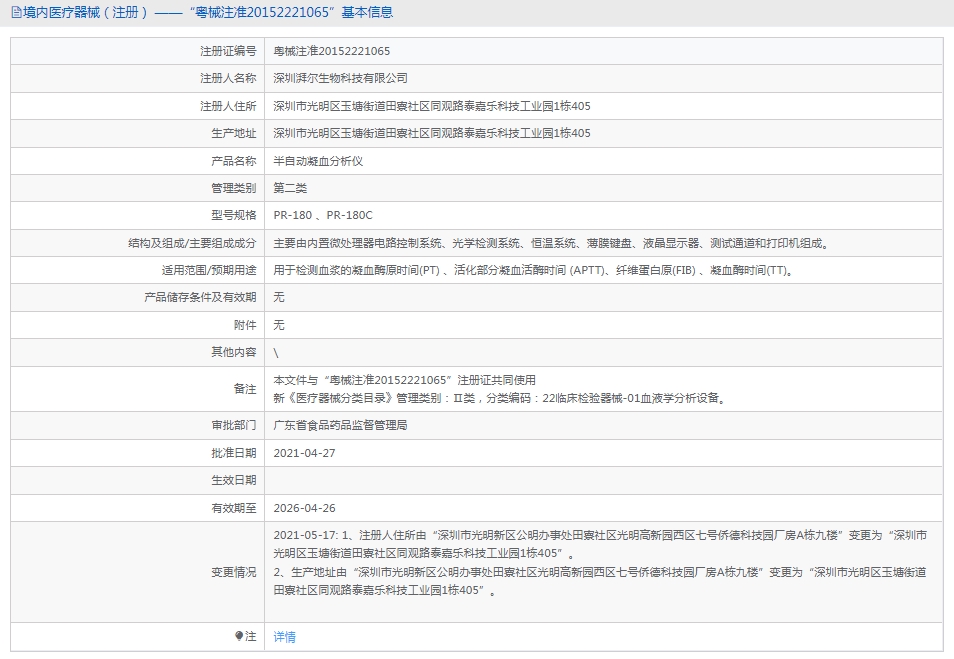
Task: Click the 其他内容 row label
Action: 234,352
